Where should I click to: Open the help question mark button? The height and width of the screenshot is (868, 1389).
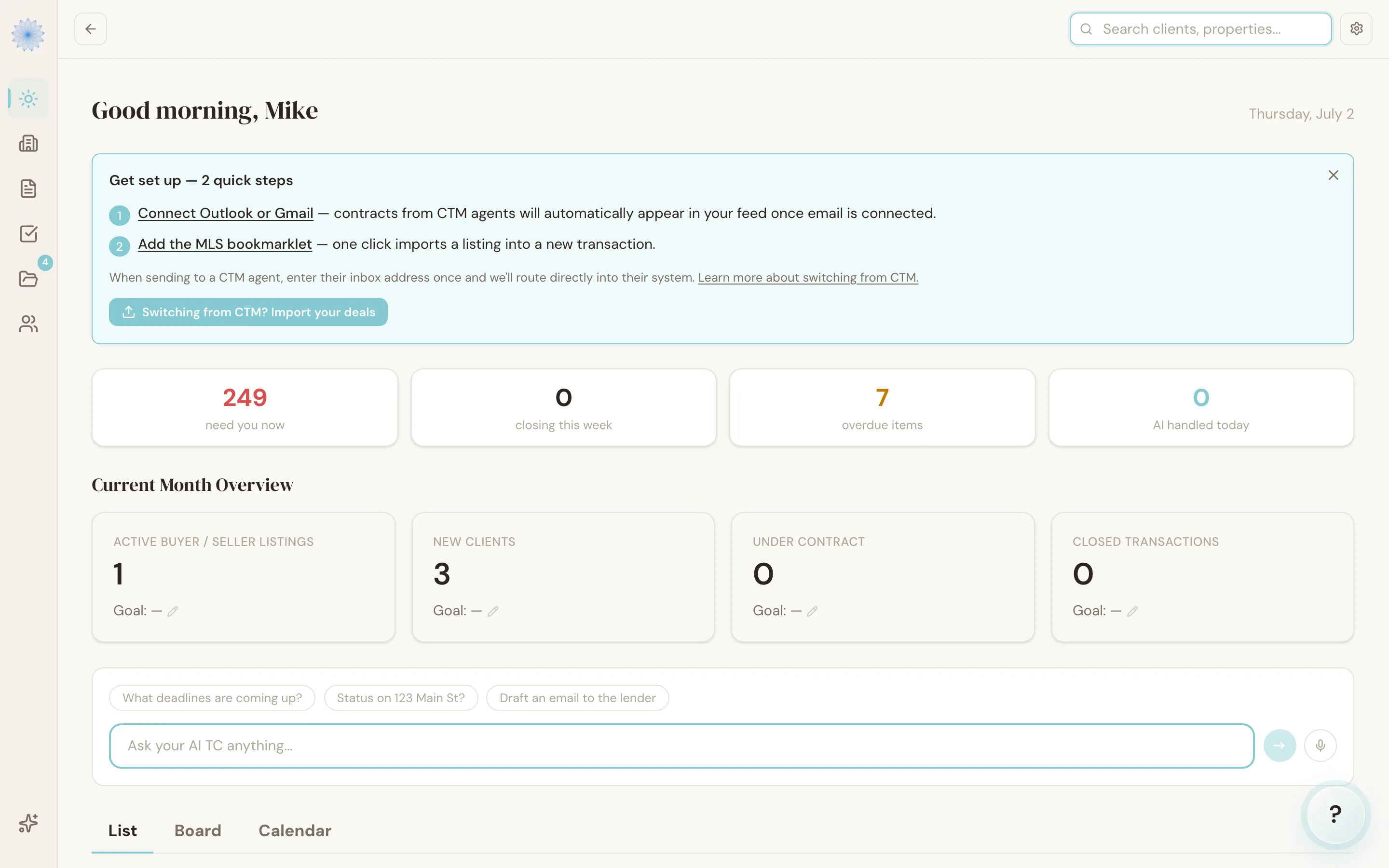[1335, 814]
